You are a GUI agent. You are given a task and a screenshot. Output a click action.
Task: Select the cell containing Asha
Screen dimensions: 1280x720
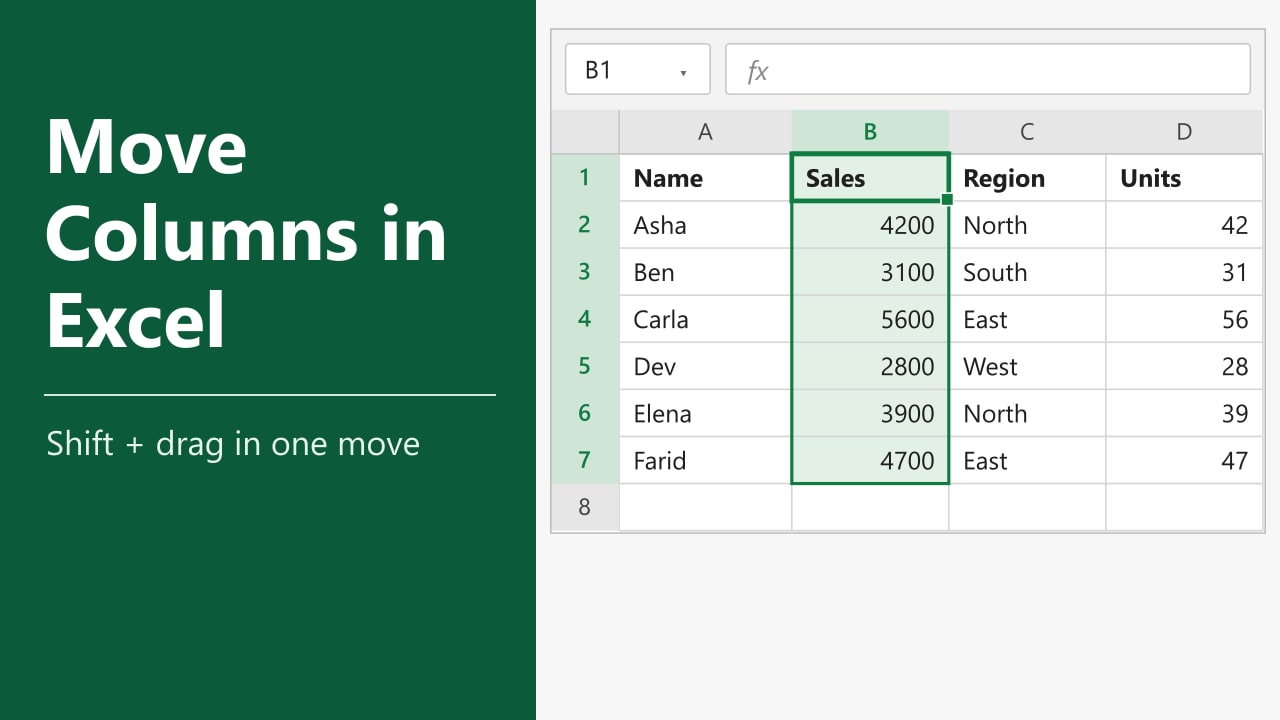point(705,225)
